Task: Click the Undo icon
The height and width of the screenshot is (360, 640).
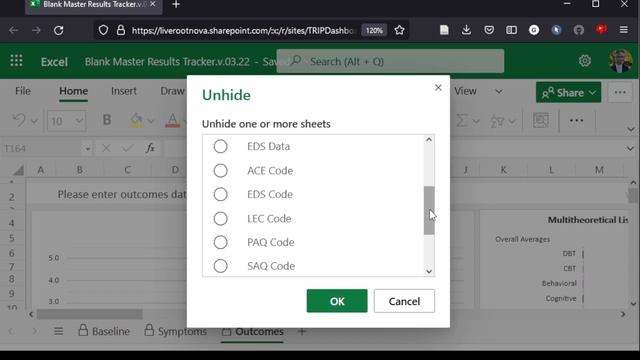Action: tap(18, 120)
